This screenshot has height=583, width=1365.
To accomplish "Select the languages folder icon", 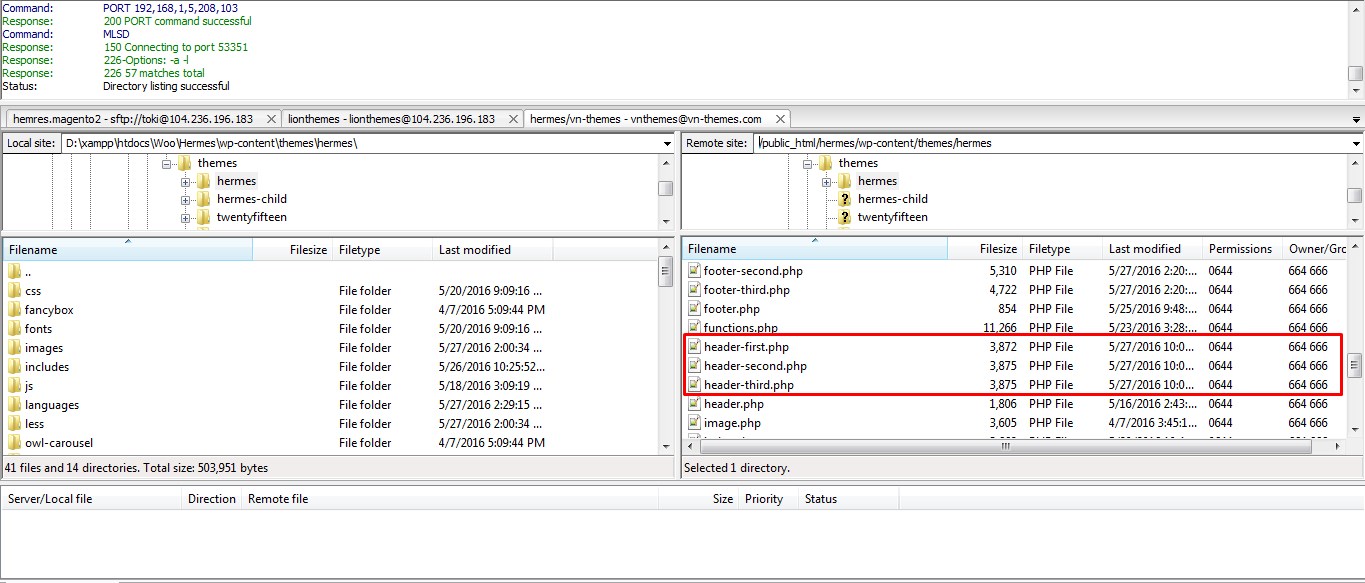I will pyautogui.click(x=14, y=405).
